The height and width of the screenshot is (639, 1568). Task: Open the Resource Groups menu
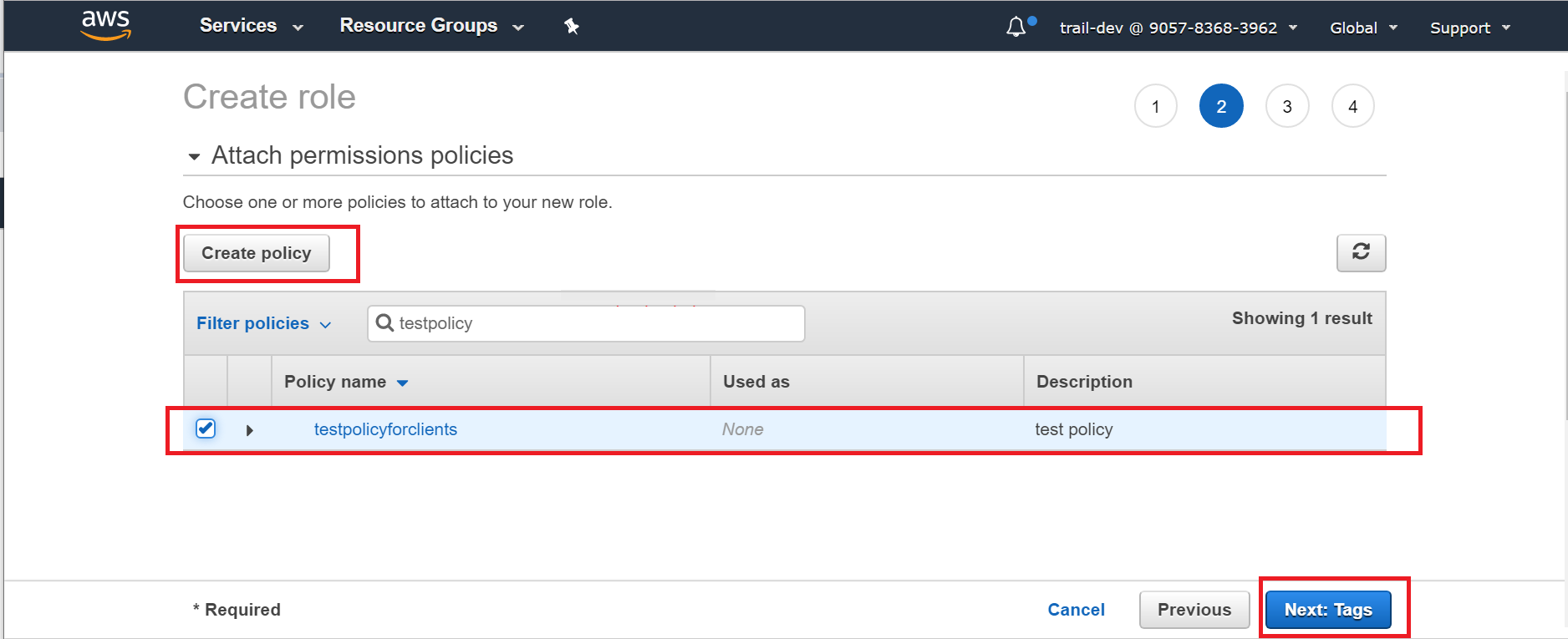[431, 26]
